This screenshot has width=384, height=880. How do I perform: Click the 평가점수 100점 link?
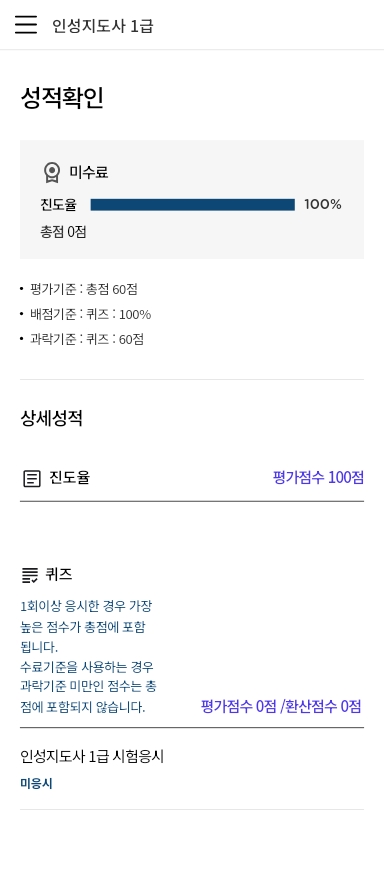coord(318,478)
